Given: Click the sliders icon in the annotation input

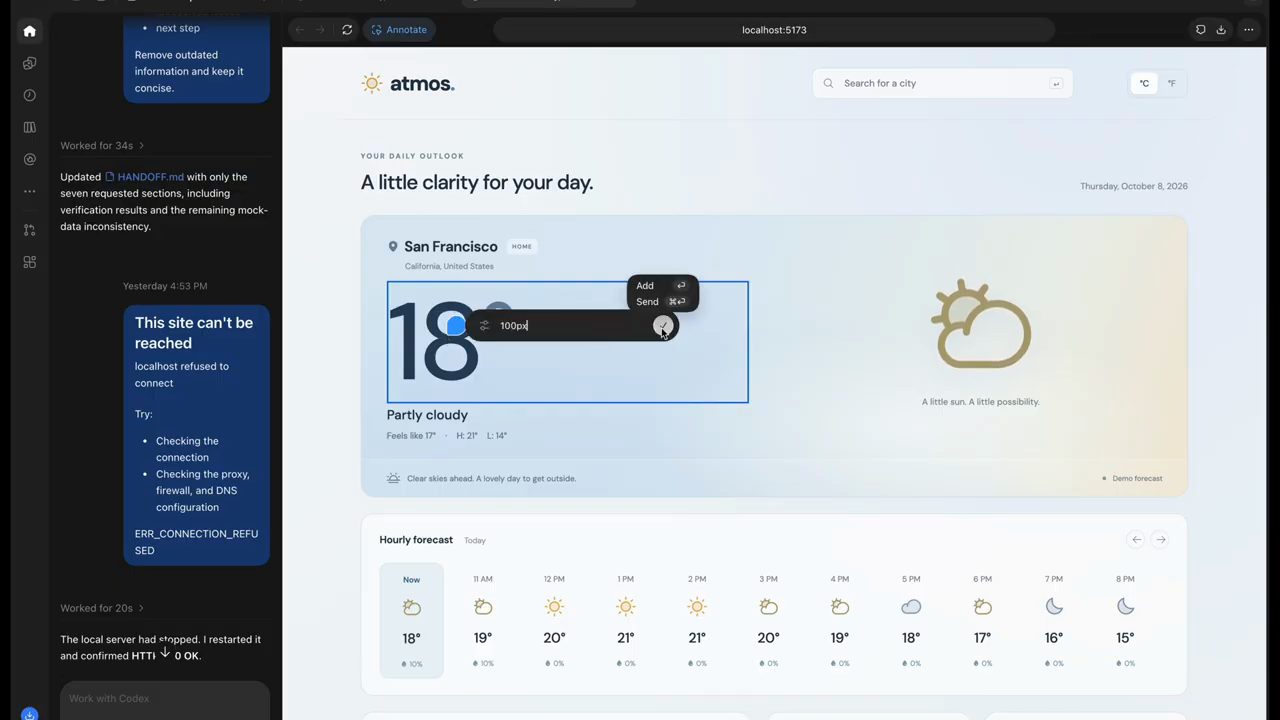Looking at the screenshot, I should (x=484, y=326).
